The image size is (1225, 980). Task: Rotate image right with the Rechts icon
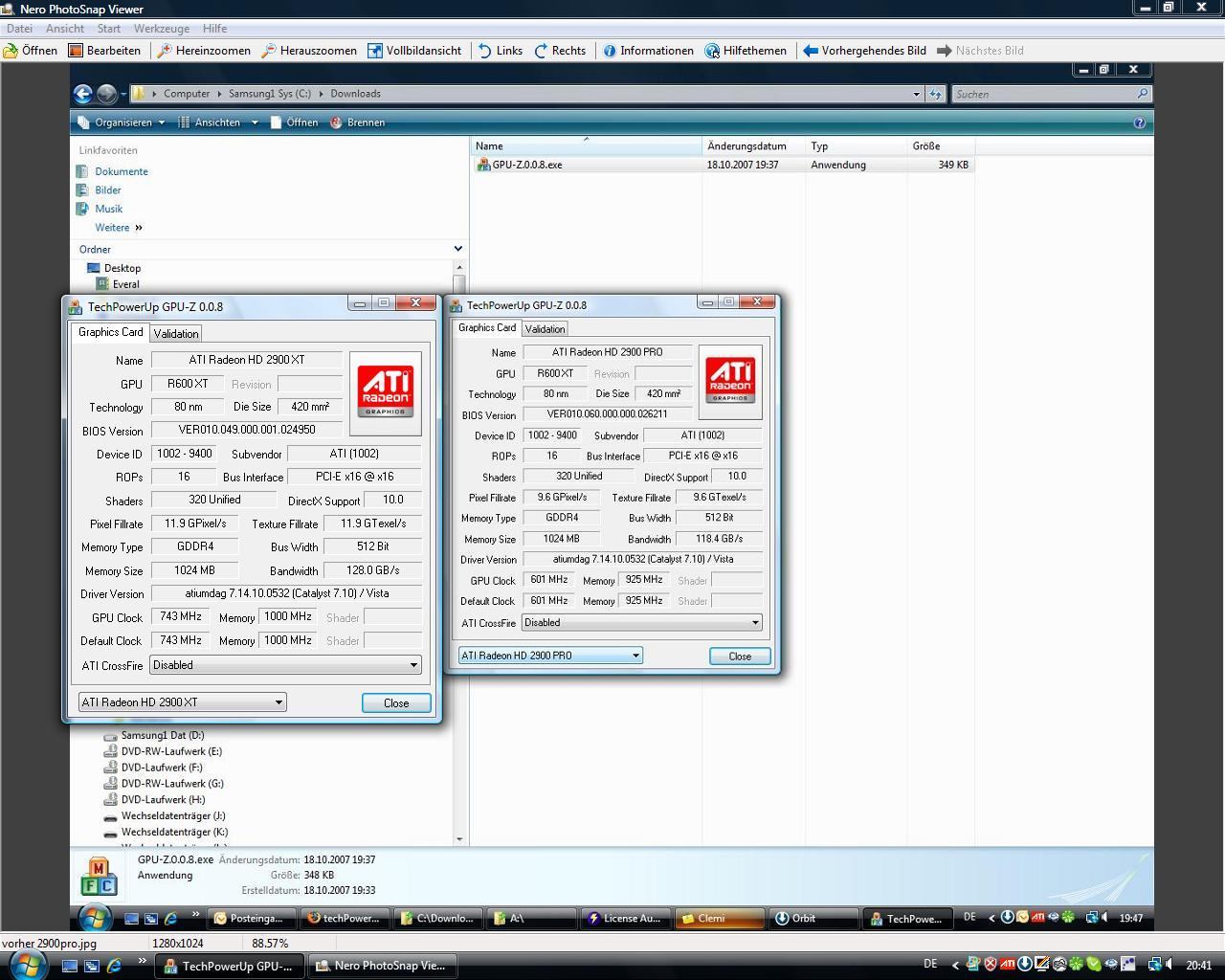[542, 51]
